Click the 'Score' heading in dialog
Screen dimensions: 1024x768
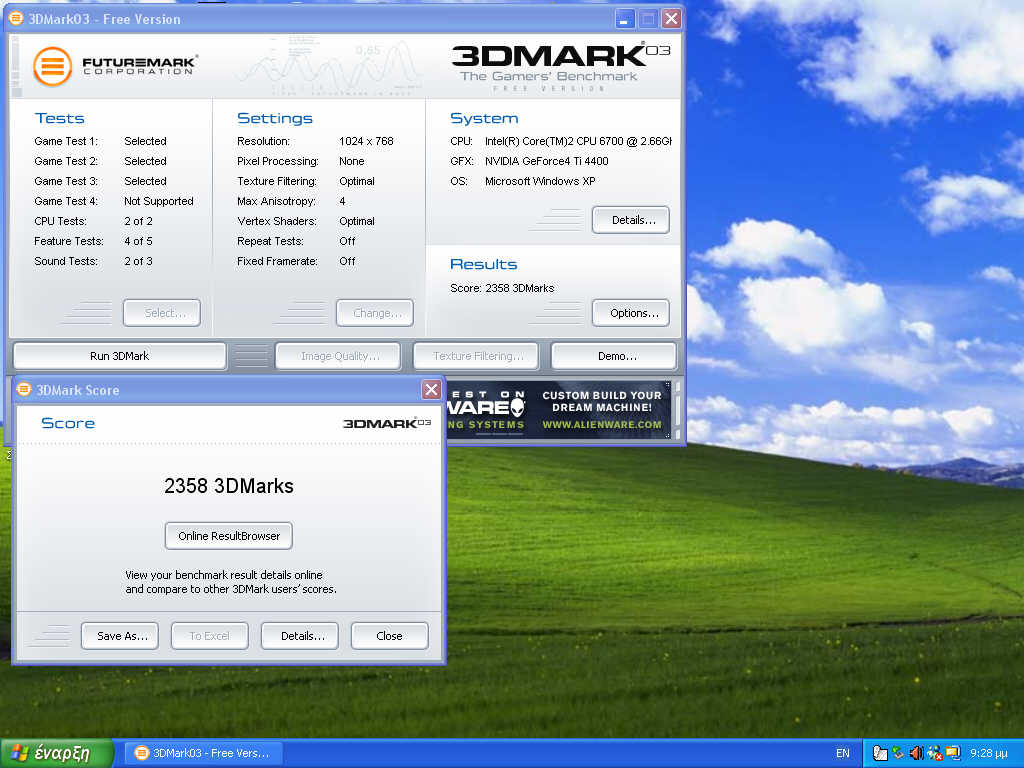(x=68, y=423)
